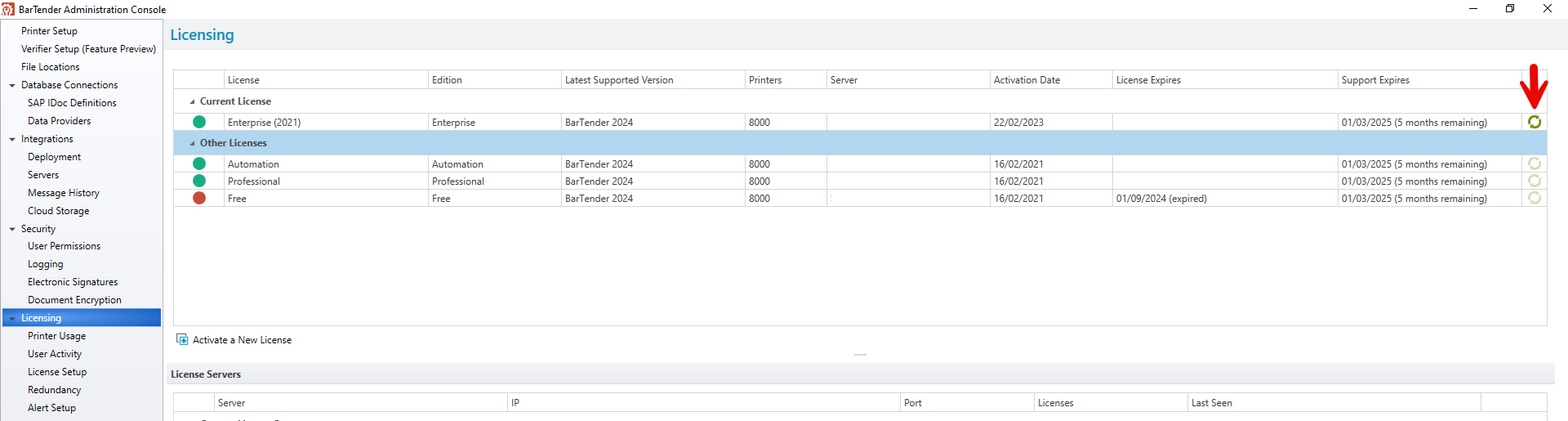Click green status dot of Professional license

coord(199,181)
